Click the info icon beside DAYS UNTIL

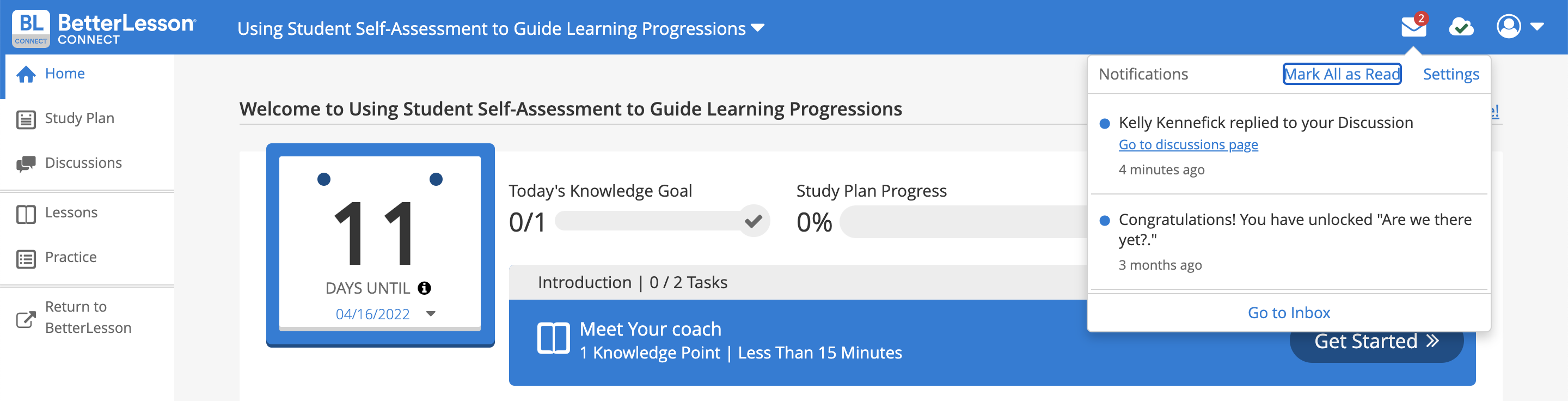424,288
